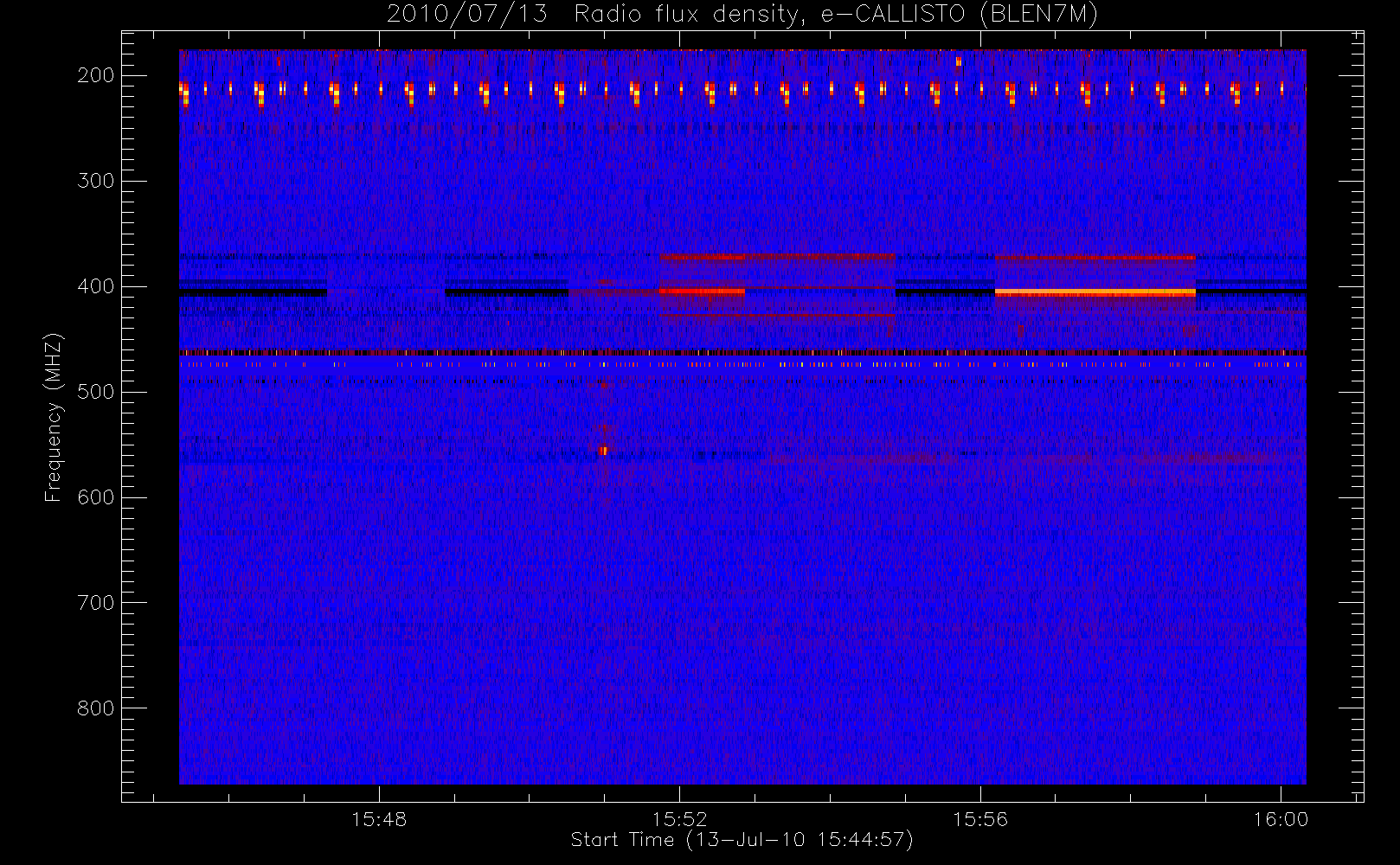Click the 200 frequency tick label
1400x865 pixels.
96,75
